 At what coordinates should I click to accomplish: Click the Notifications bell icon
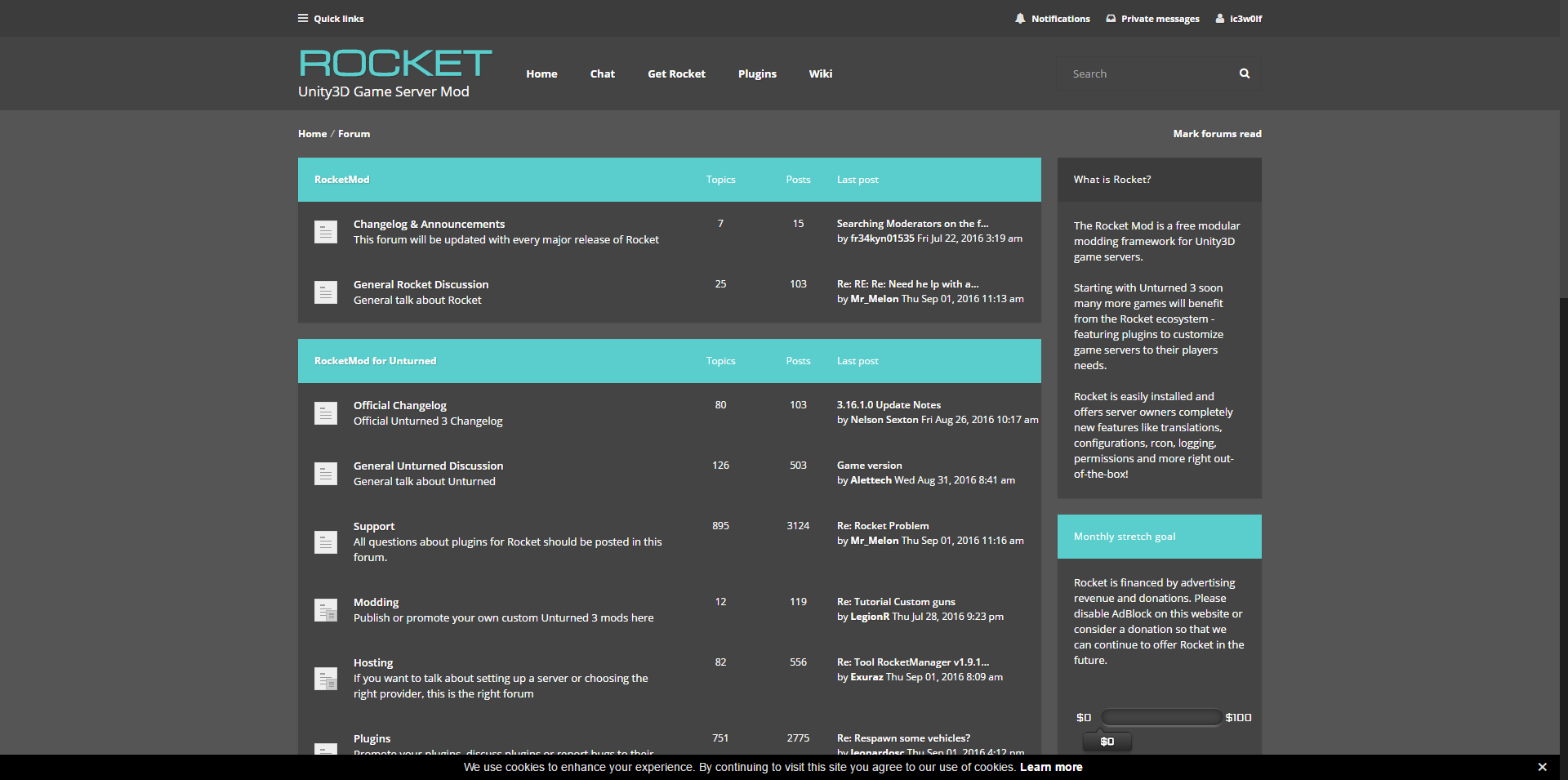1020,18
